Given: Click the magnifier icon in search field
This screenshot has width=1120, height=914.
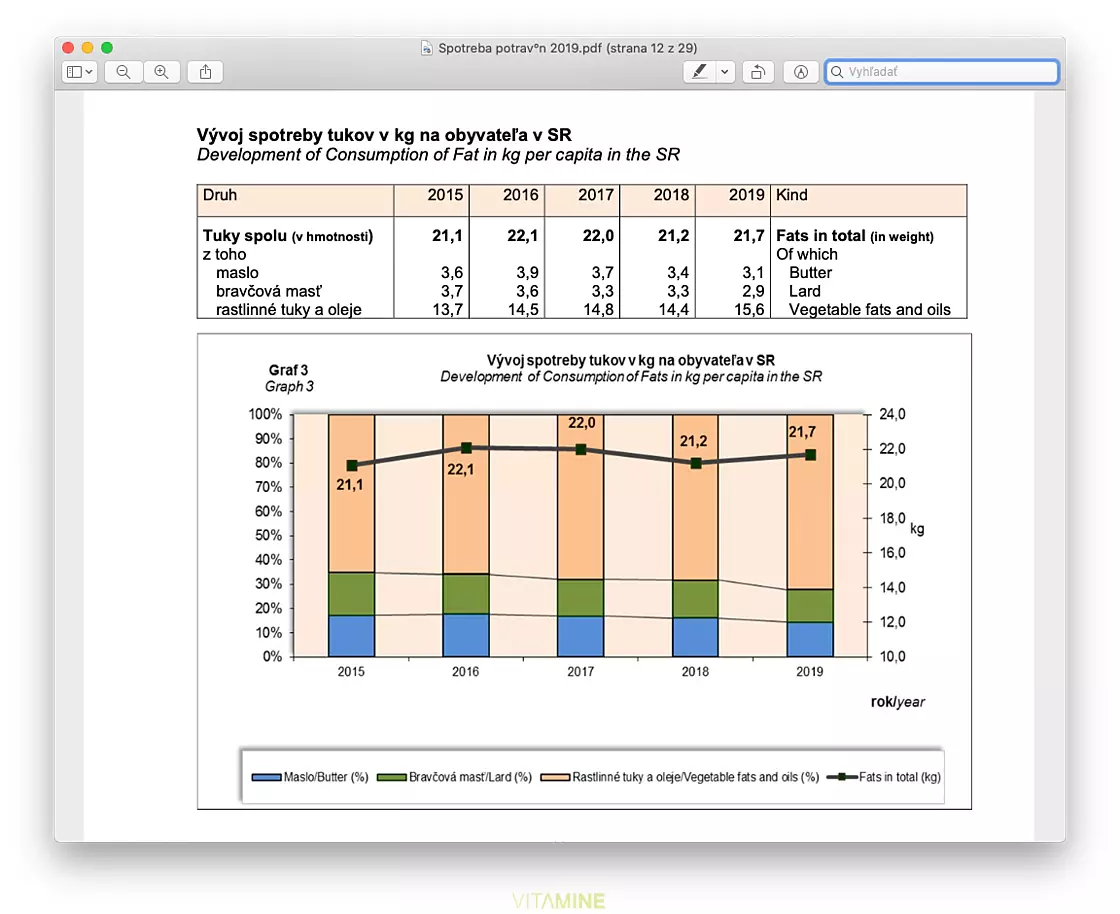Looking at the screenshot, I should (837, 72).
